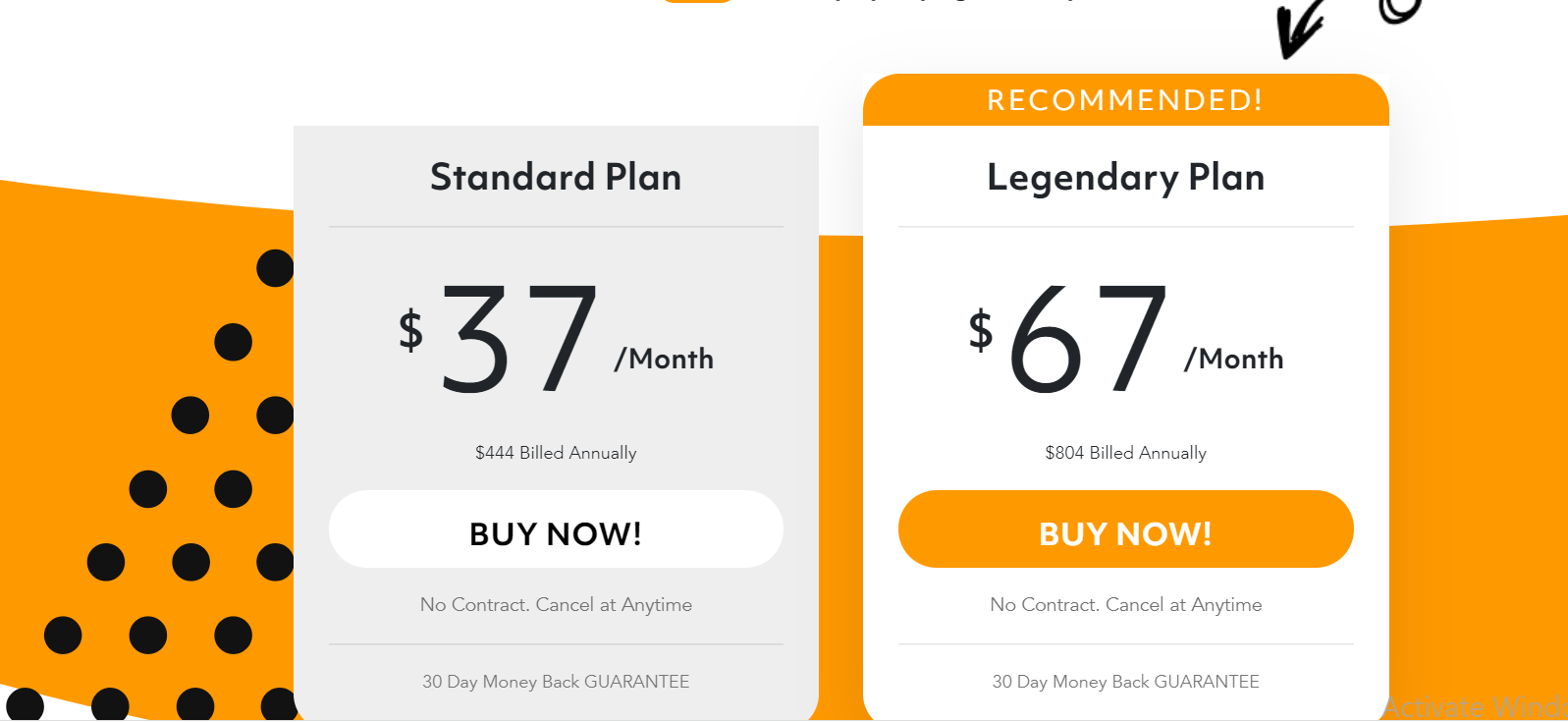Click the $67 price figure
1568x722 pixels.
(1088, 339)
